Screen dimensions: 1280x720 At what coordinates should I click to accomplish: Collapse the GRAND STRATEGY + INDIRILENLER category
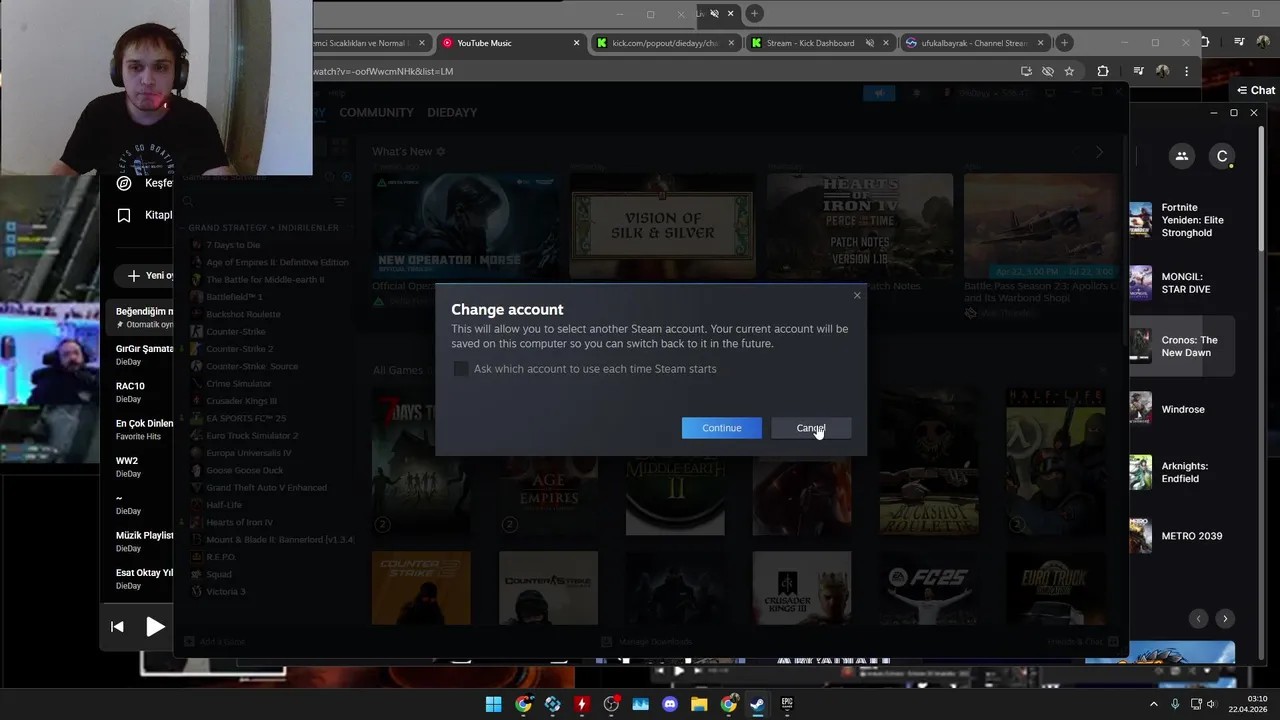click(262, 228)
